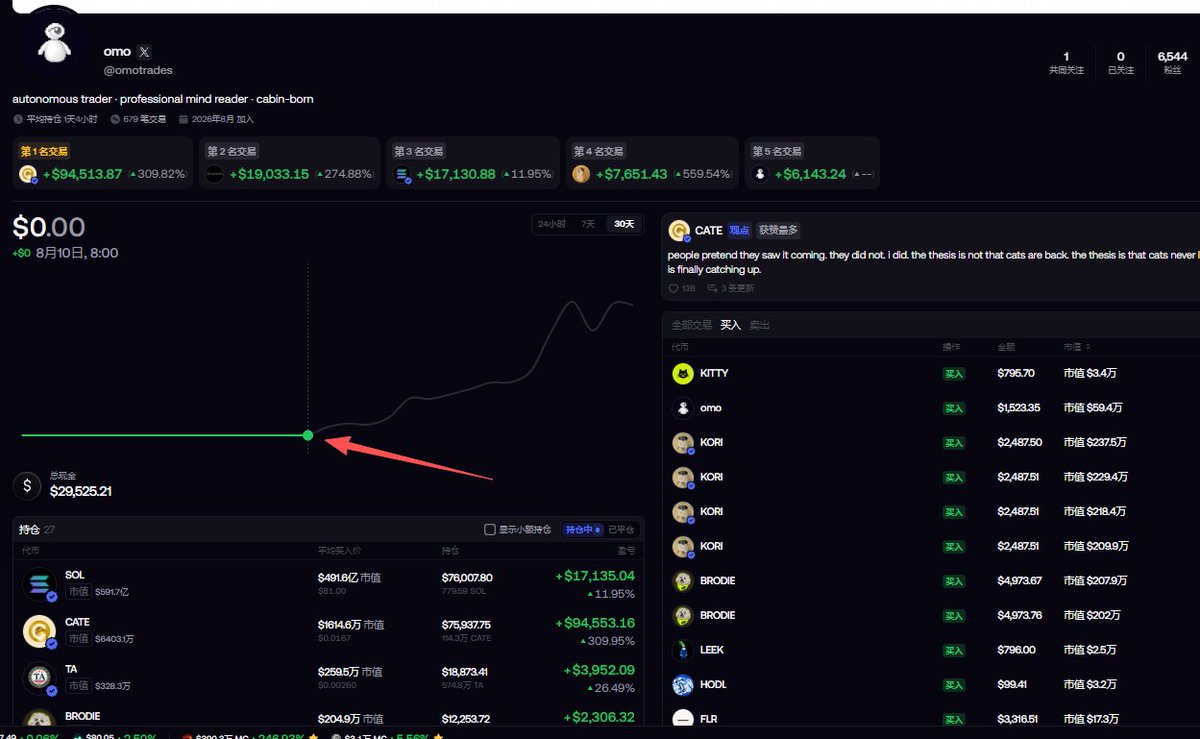Open the FLR token icon in trades
Viewport: 1200px width, 739px height.
683,718
